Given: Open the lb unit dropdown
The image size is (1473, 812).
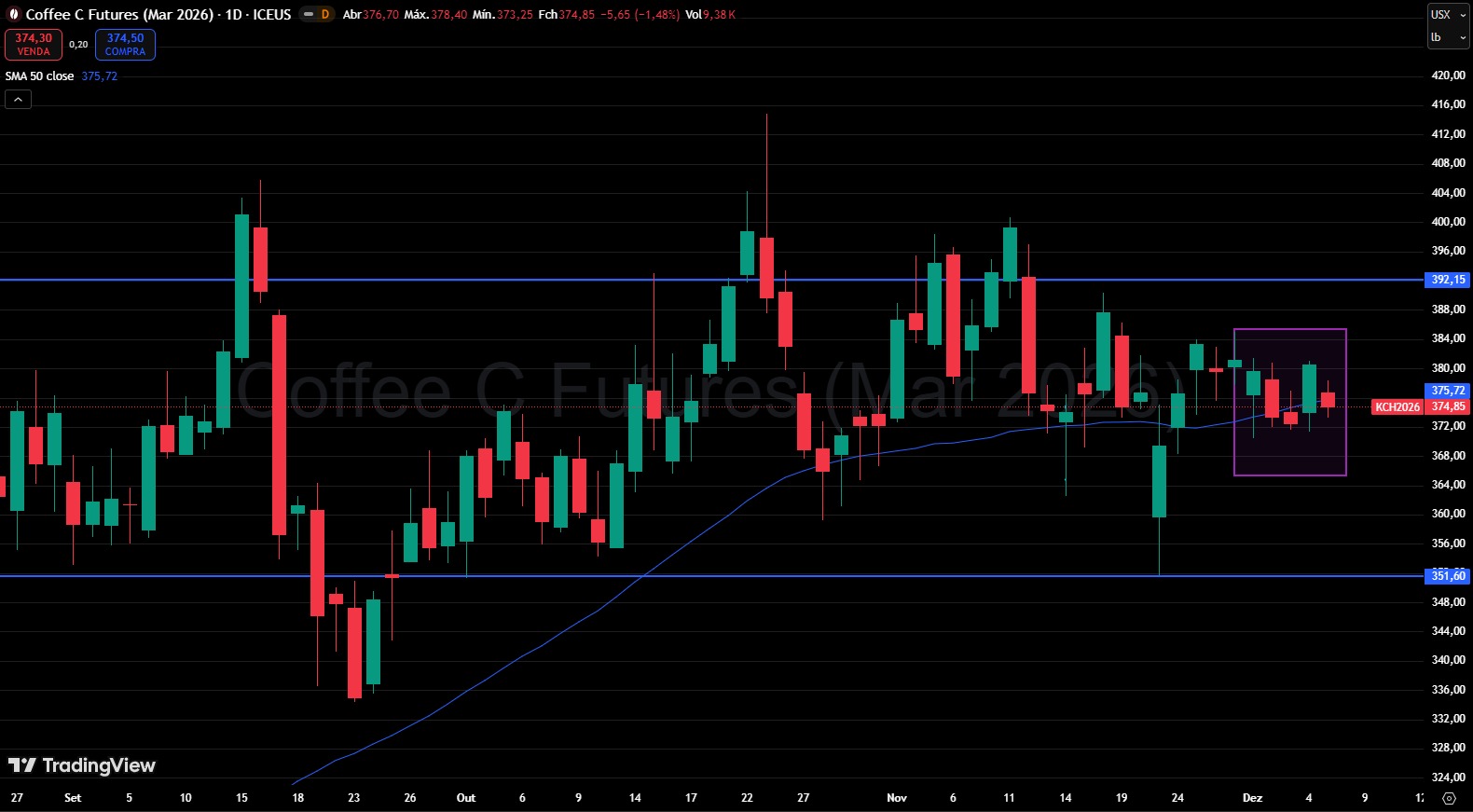Looking at the screenshot, I should click(1448, 37).
